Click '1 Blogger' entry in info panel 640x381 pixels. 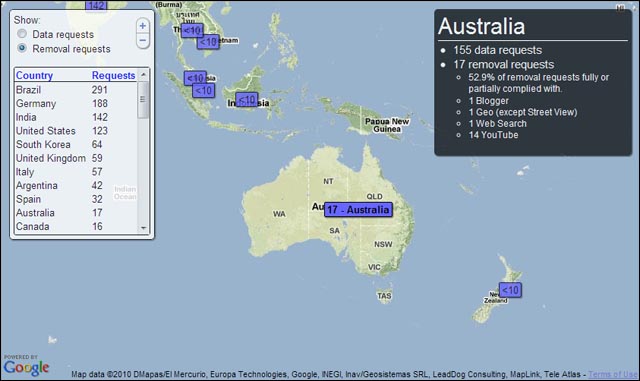pos(489,100)
